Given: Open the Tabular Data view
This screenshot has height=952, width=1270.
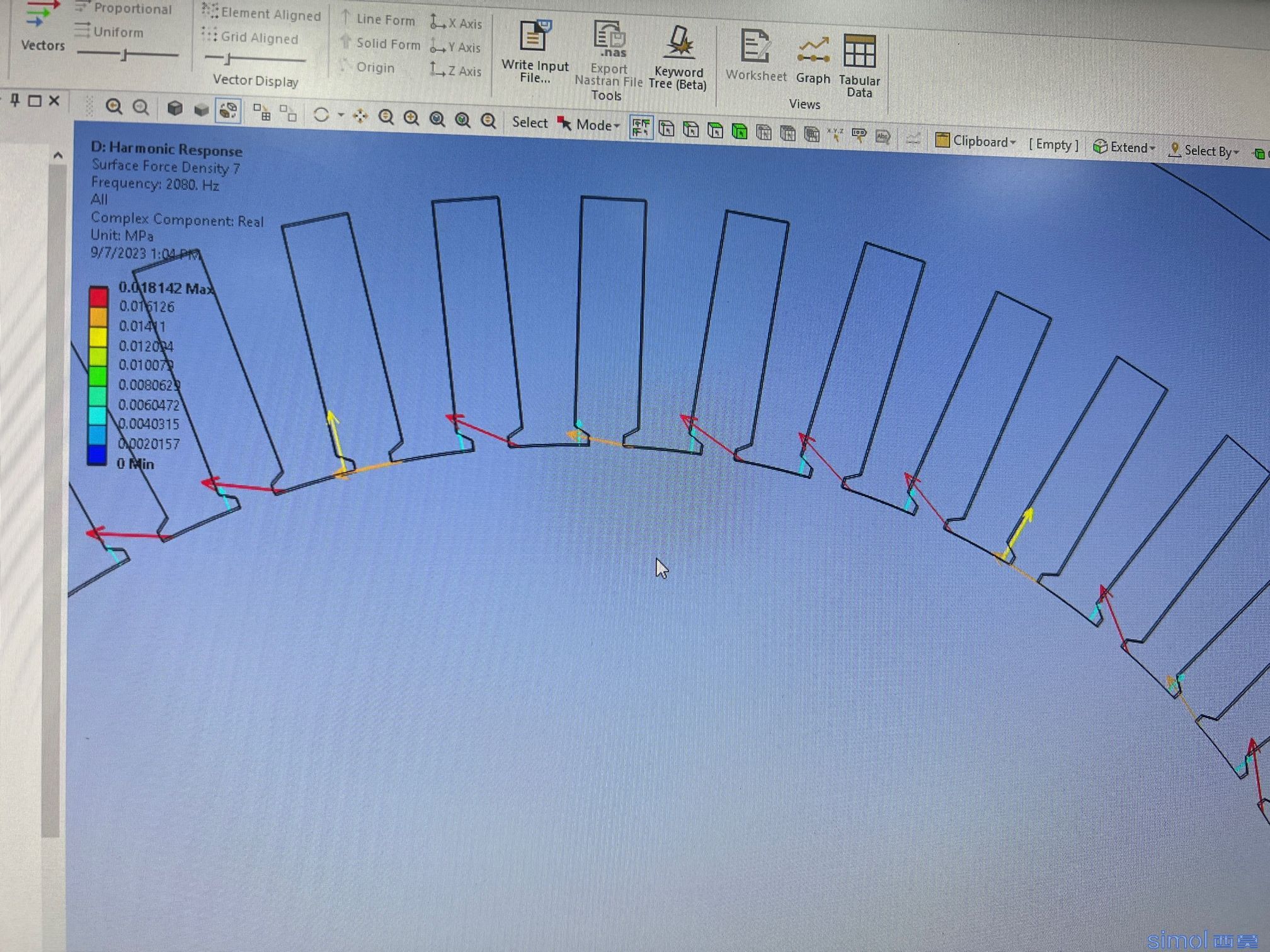Looking at the screenshot, I should pyautogui.click(x=860, y=65).
